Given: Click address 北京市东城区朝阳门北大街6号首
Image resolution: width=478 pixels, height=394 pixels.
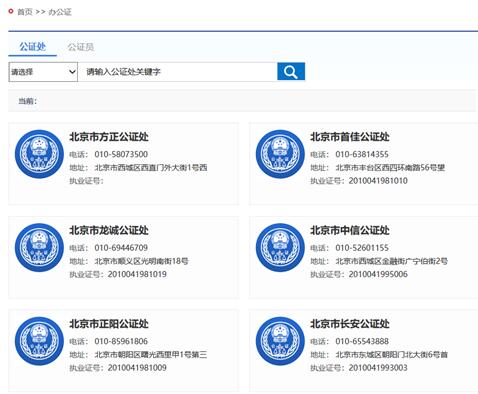Looking at the screenshot, I should tap(392, 354).
